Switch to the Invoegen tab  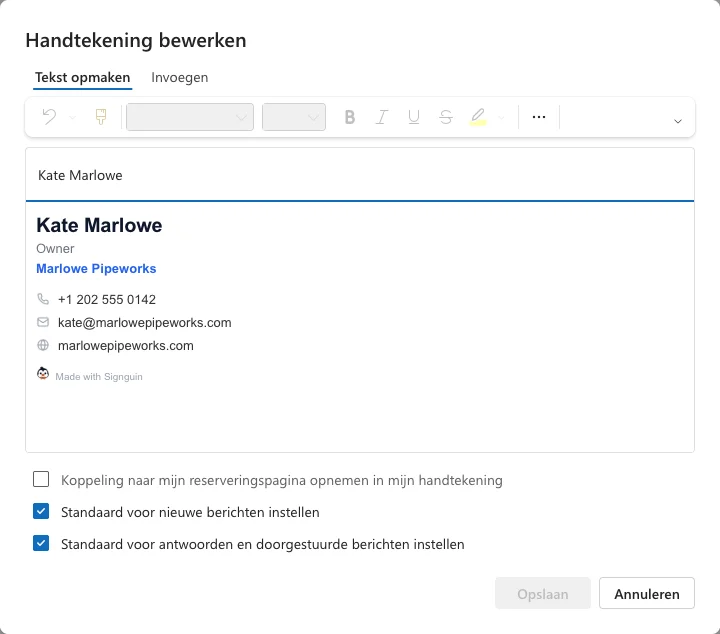pyautogui.click(x=180, y=78)
